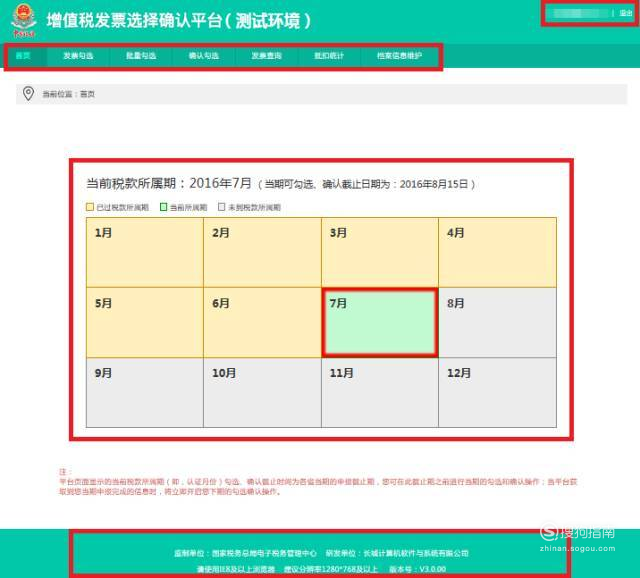Choose the 3月 month cell
The height and width of the screenshot is (578, 640).
pos(380,252)
